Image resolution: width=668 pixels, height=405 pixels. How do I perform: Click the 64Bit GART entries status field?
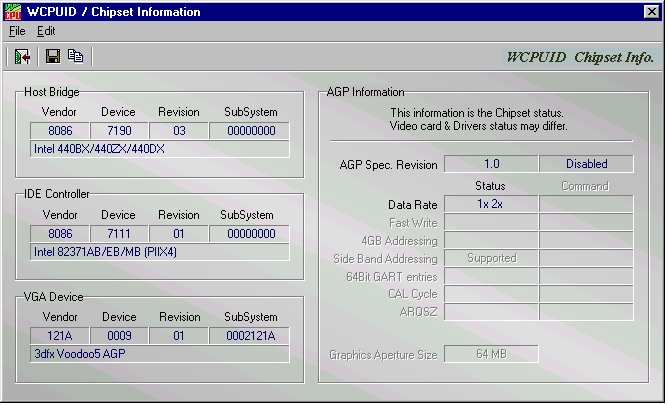coord(491,276)
